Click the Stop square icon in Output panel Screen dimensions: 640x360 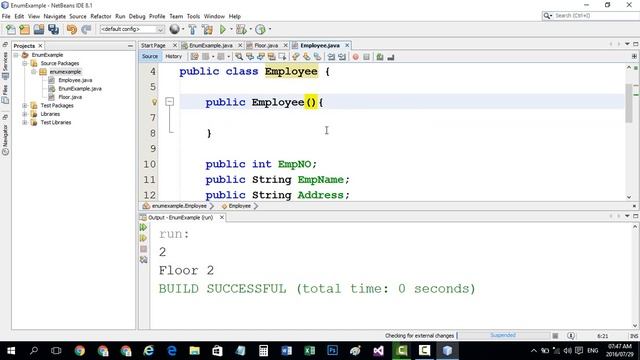click(143, 249)
